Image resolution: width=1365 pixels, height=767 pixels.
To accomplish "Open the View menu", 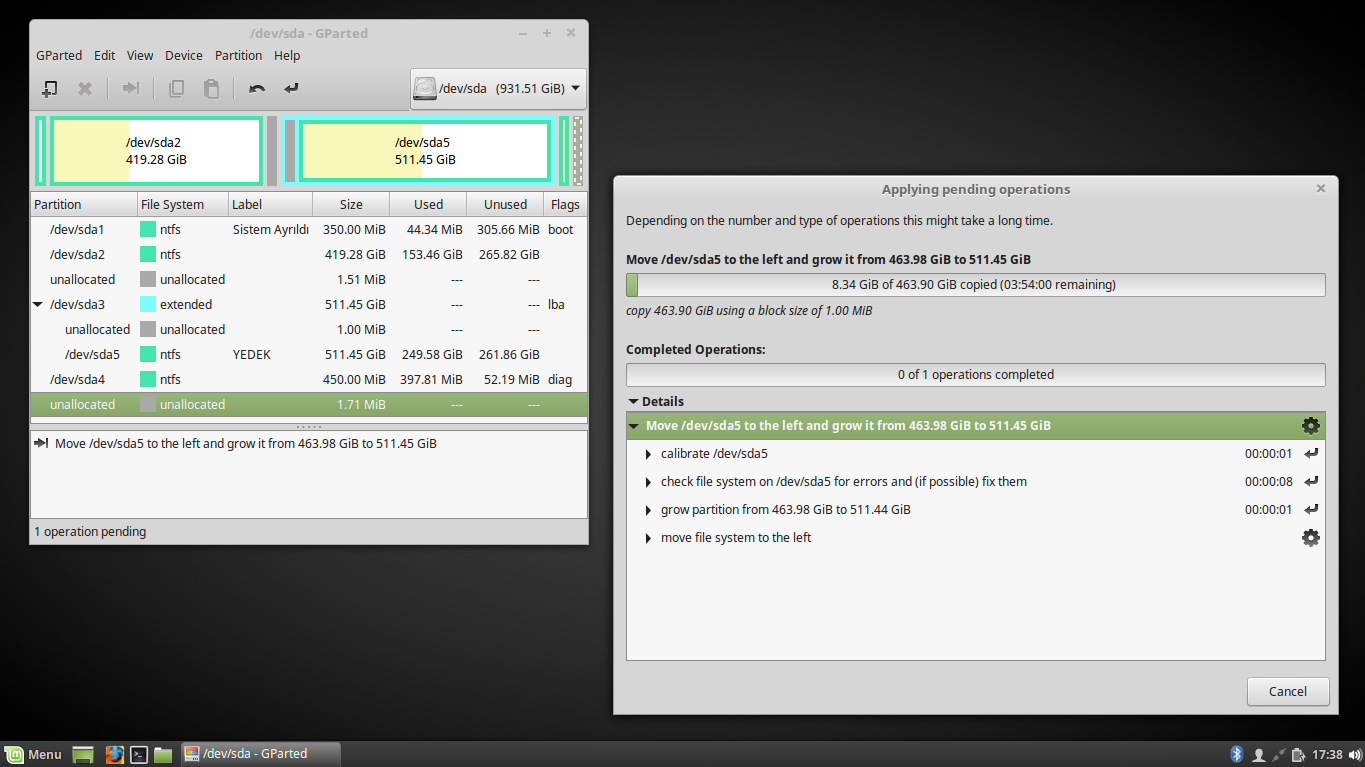I will pos(140,56).
